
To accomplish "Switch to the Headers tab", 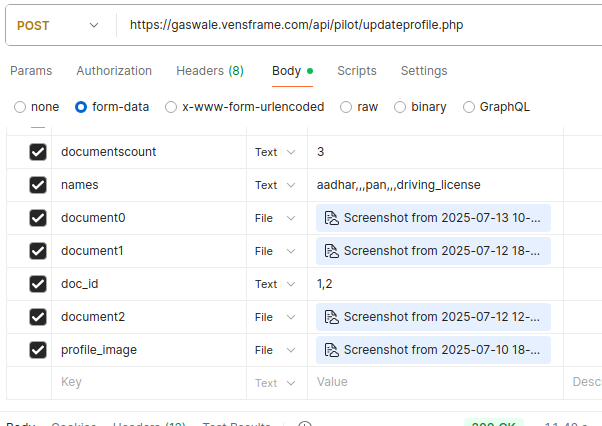I will coord(209,71).
